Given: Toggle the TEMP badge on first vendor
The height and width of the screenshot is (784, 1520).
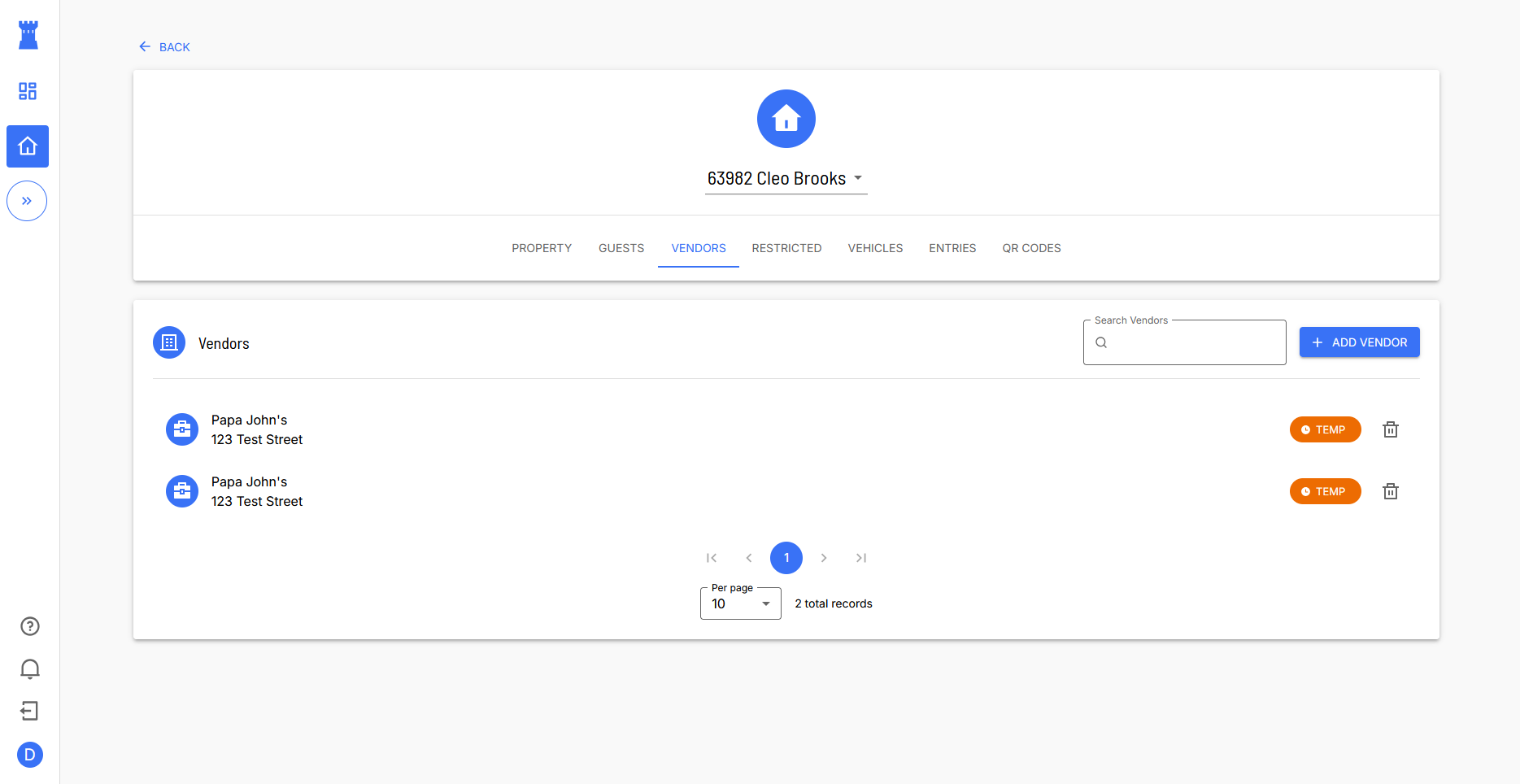Looking at the screenshot, I should pos(1325,429).
